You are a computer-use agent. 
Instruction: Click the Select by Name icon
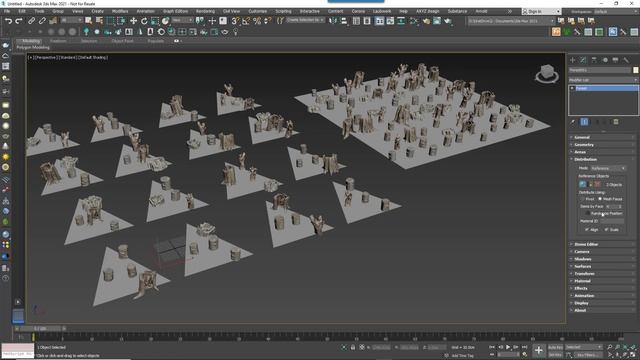point(99,20)
